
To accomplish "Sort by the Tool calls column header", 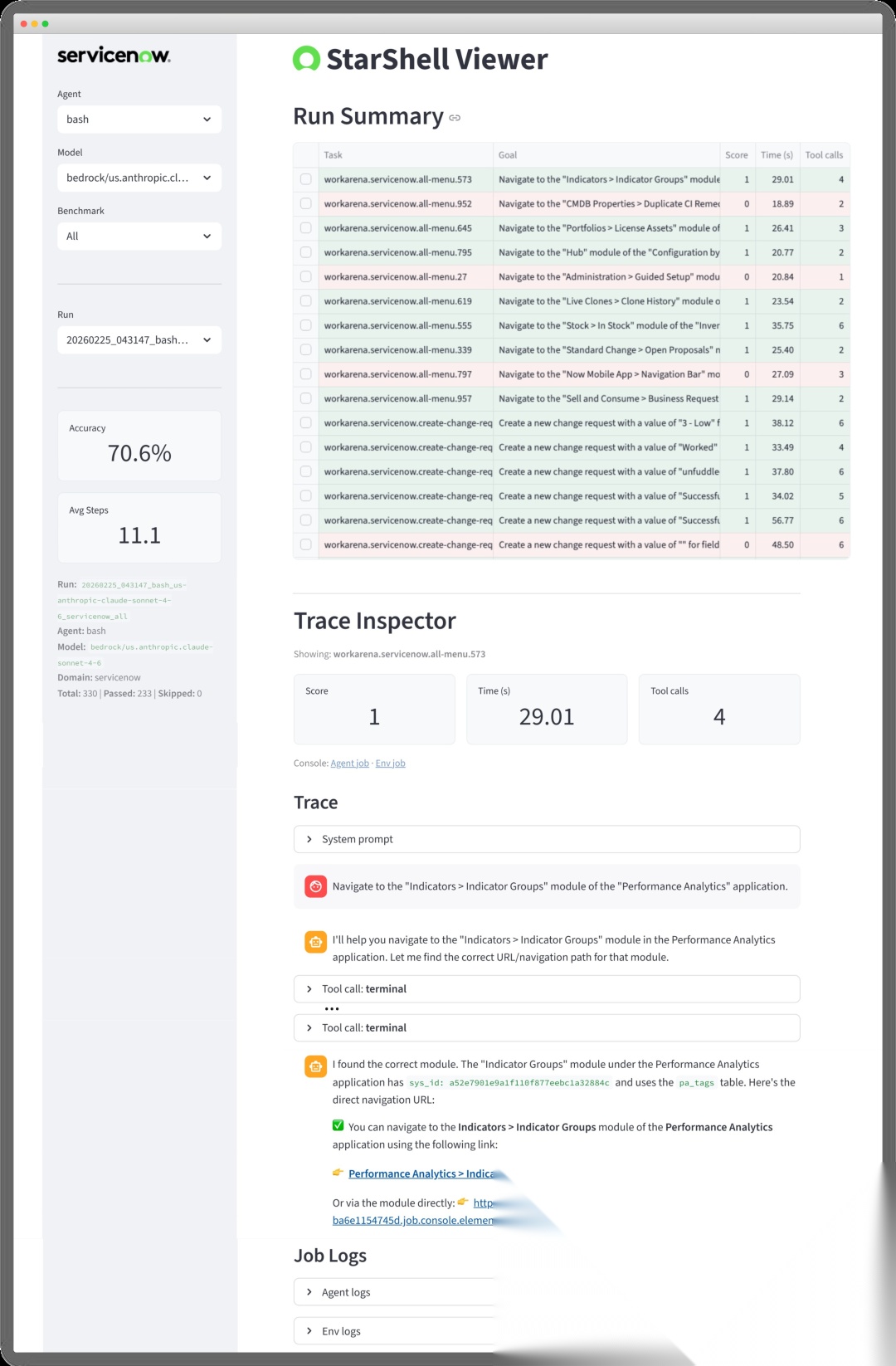I will tap(825, 155).
